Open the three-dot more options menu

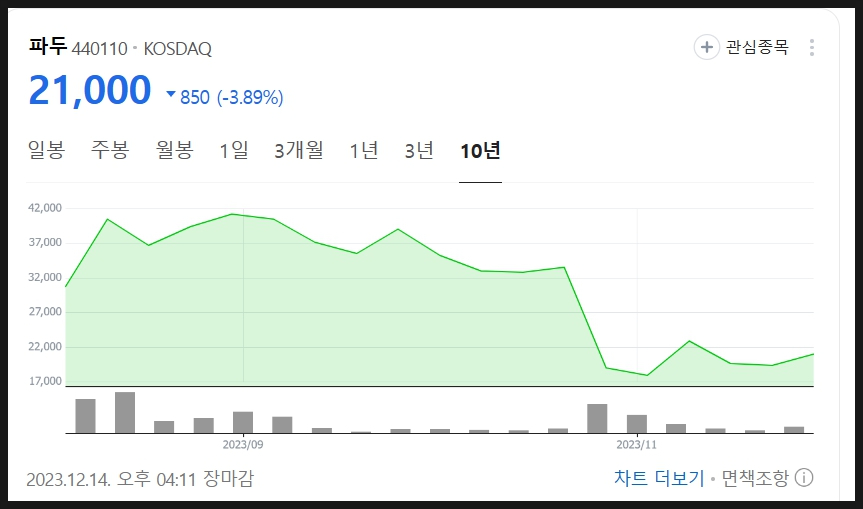812,47
